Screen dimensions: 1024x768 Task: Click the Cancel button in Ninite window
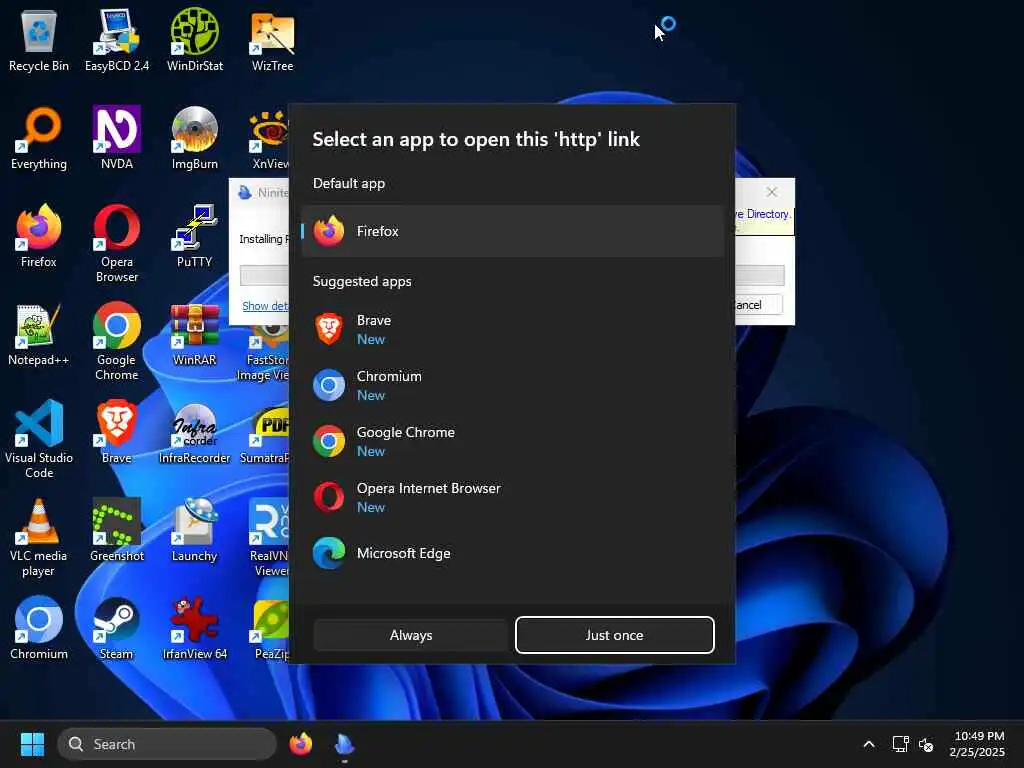click(759, 304)
